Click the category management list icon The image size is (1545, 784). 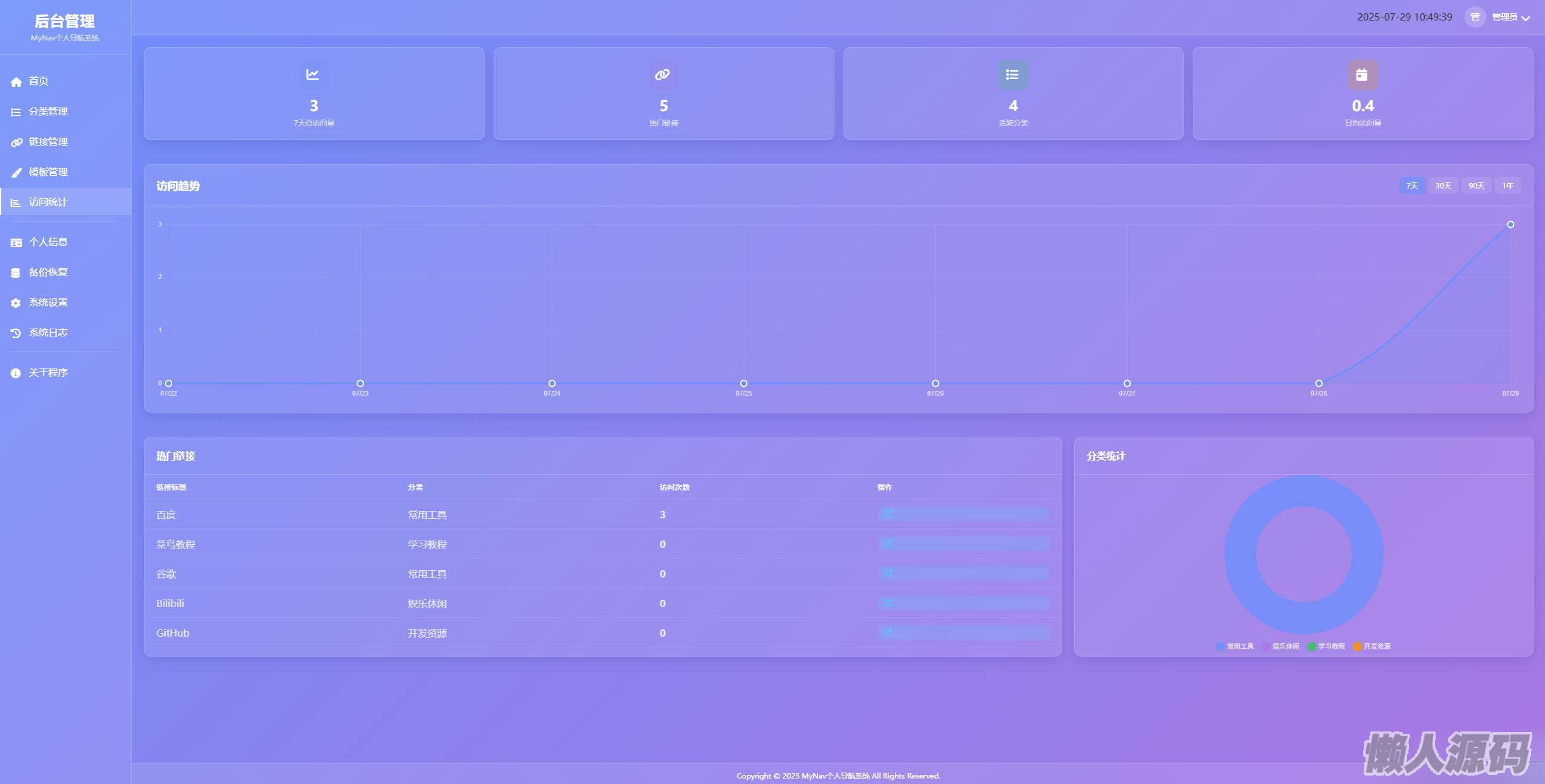click(16, 112)
